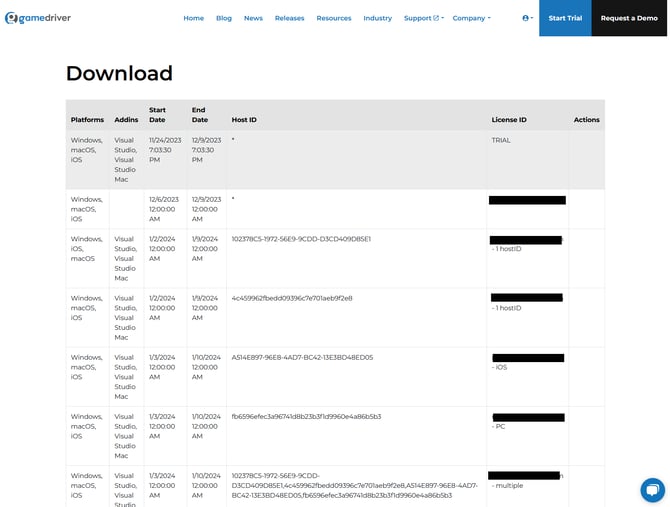The width and height of the screenshot is (670, 507).
Task: Click the gamedriver logo
Action: tap(38, 18)
